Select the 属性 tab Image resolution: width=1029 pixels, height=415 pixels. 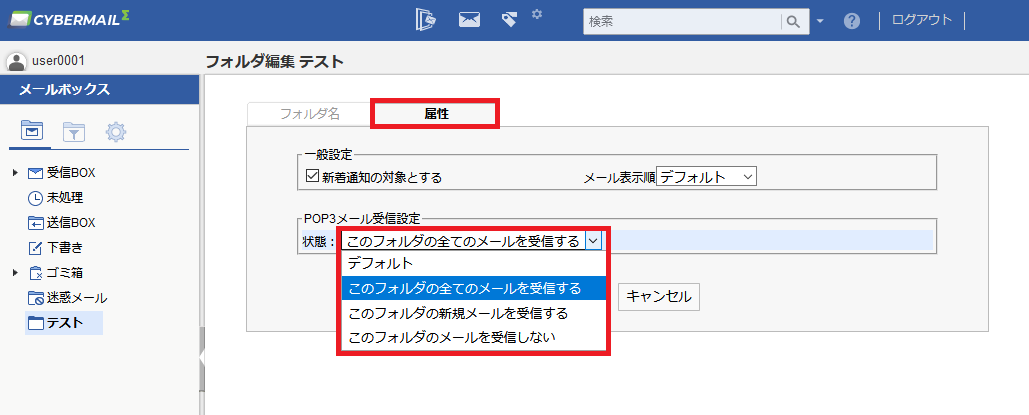[436, 113]
